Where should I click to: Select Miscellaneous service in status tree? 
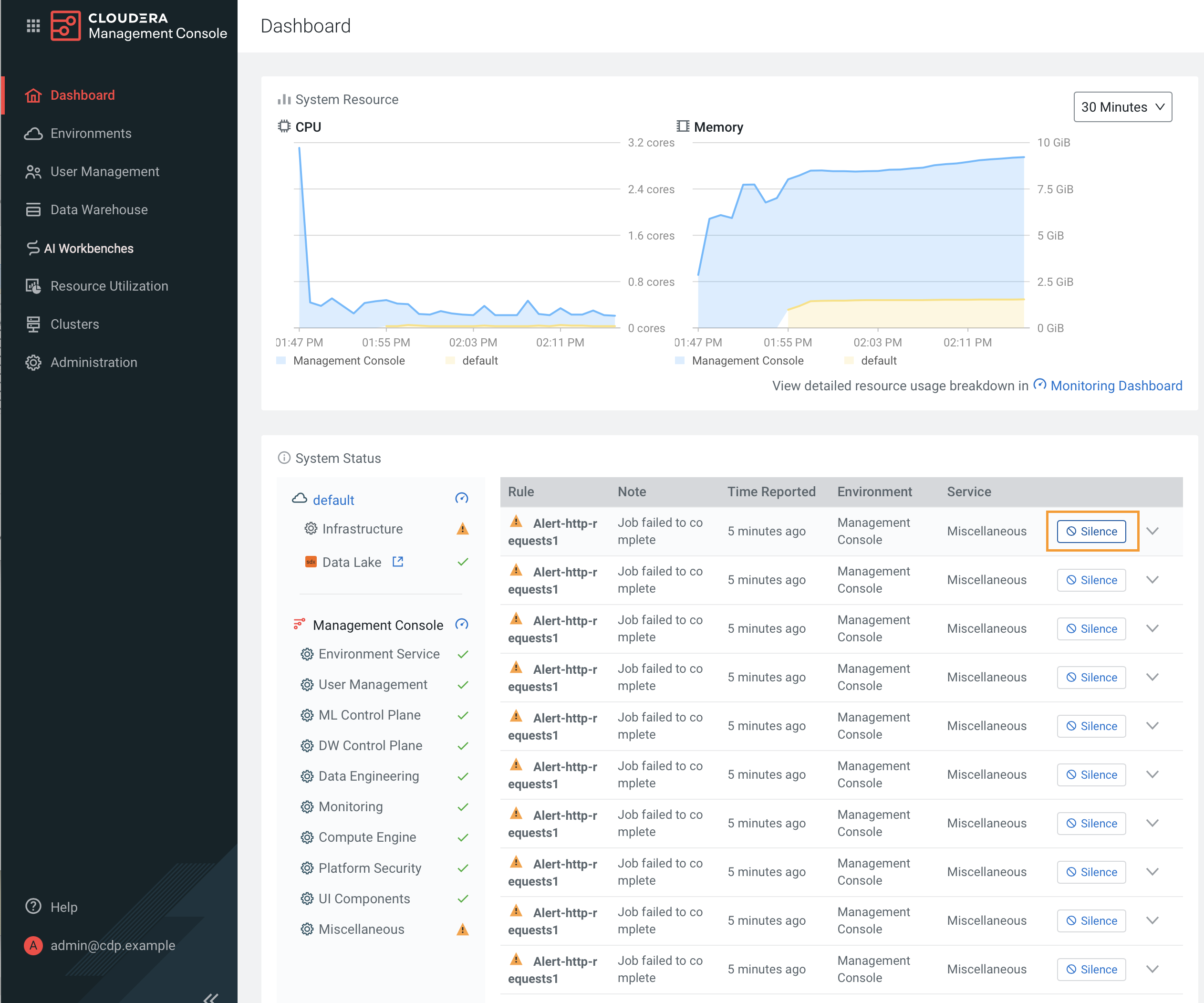click(x=361, y=929)
